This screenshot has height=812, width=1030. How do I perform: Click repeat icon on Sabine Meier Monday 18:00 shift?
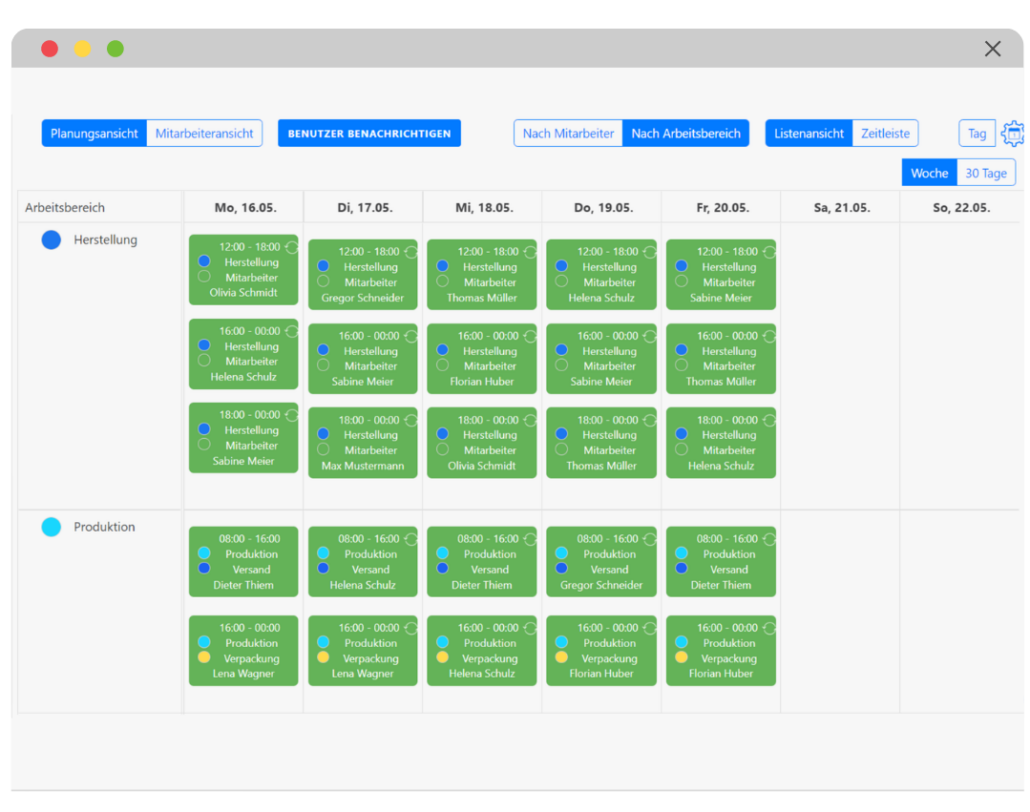(x=292, y=415)
